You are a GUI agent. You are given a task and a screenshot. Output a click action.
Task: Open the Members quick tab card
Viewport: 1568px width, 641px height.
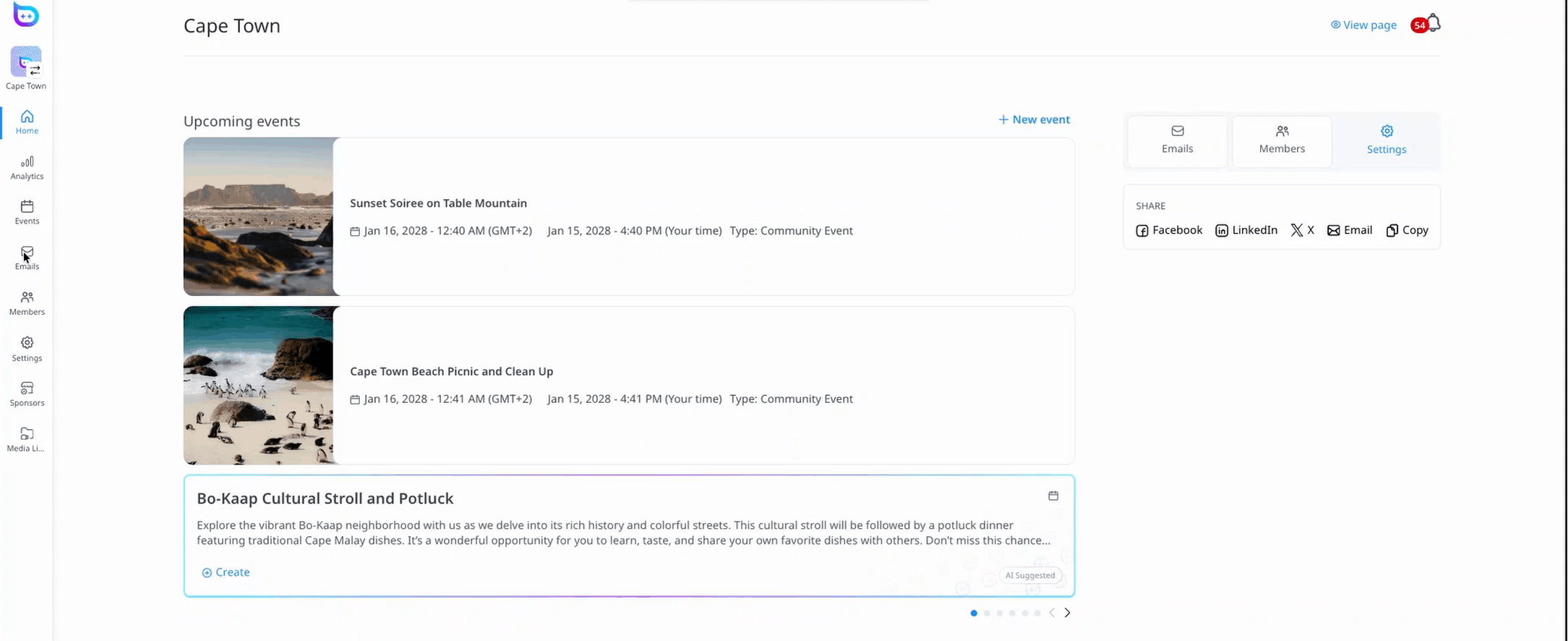tap(1282, 141)
